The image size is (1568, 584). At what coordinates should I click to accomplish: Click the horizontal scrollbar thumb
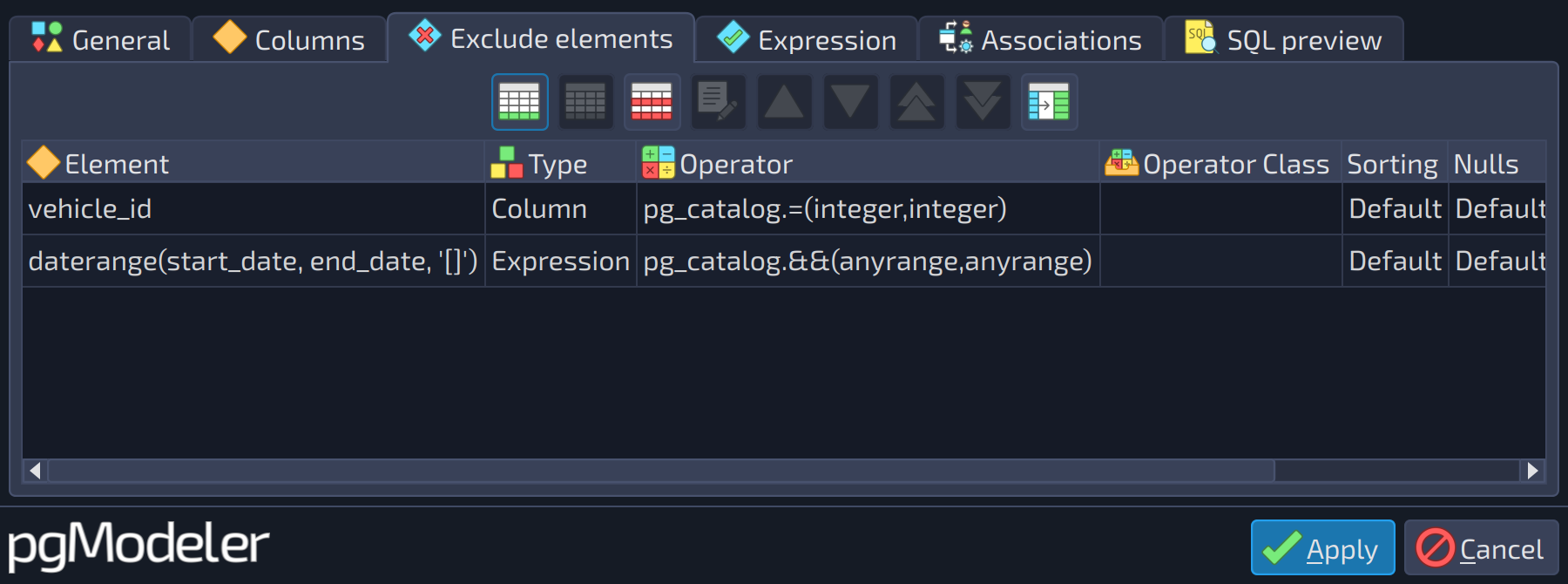point(662,471)
